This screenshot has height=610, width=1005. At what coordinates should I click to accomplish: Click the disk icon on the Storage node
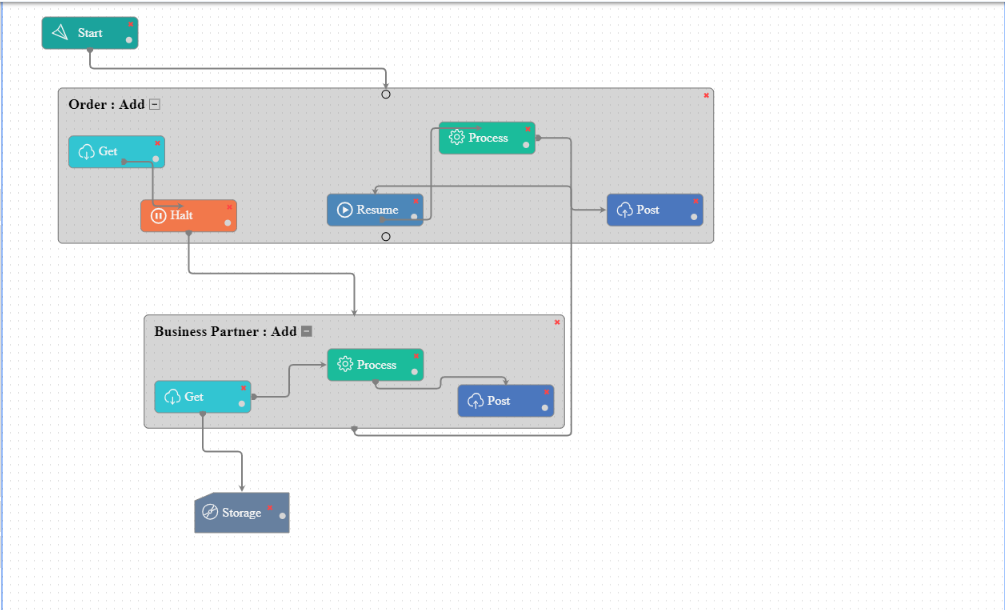[210, 513]
